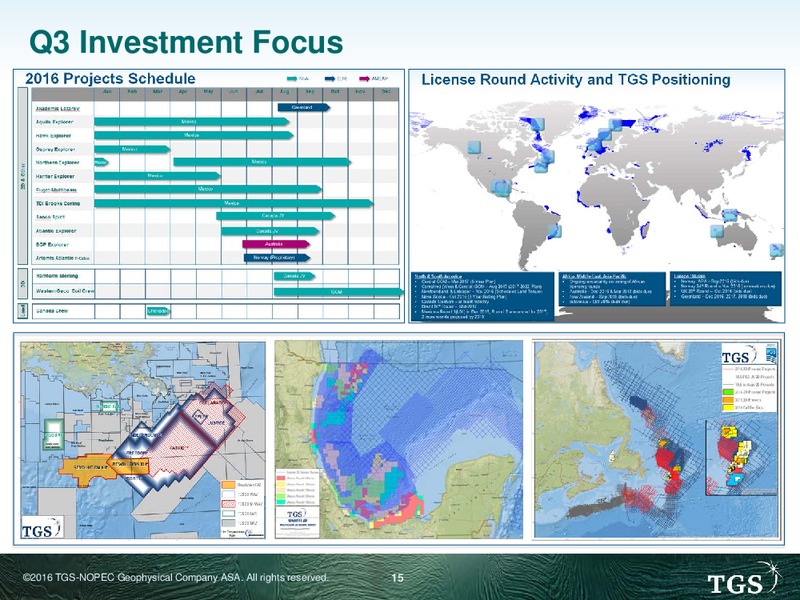The width and height of the screenshot is (800, 600).
Task: Select the '2016 Projects Schedule' heading
Action: click(110, 79)
